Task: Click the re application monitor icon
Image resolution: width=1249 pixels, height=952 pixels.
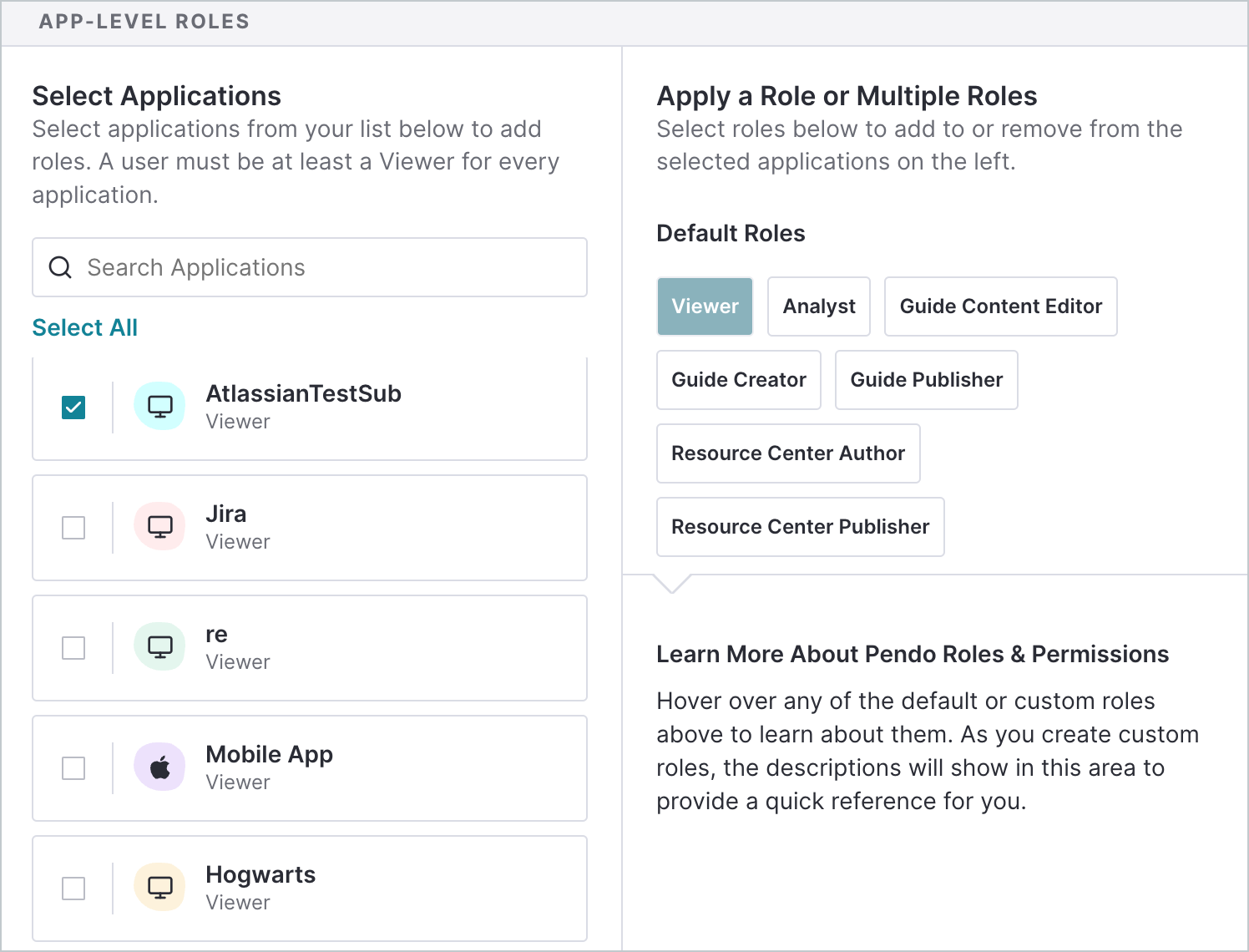Action: tap(159, 646)
